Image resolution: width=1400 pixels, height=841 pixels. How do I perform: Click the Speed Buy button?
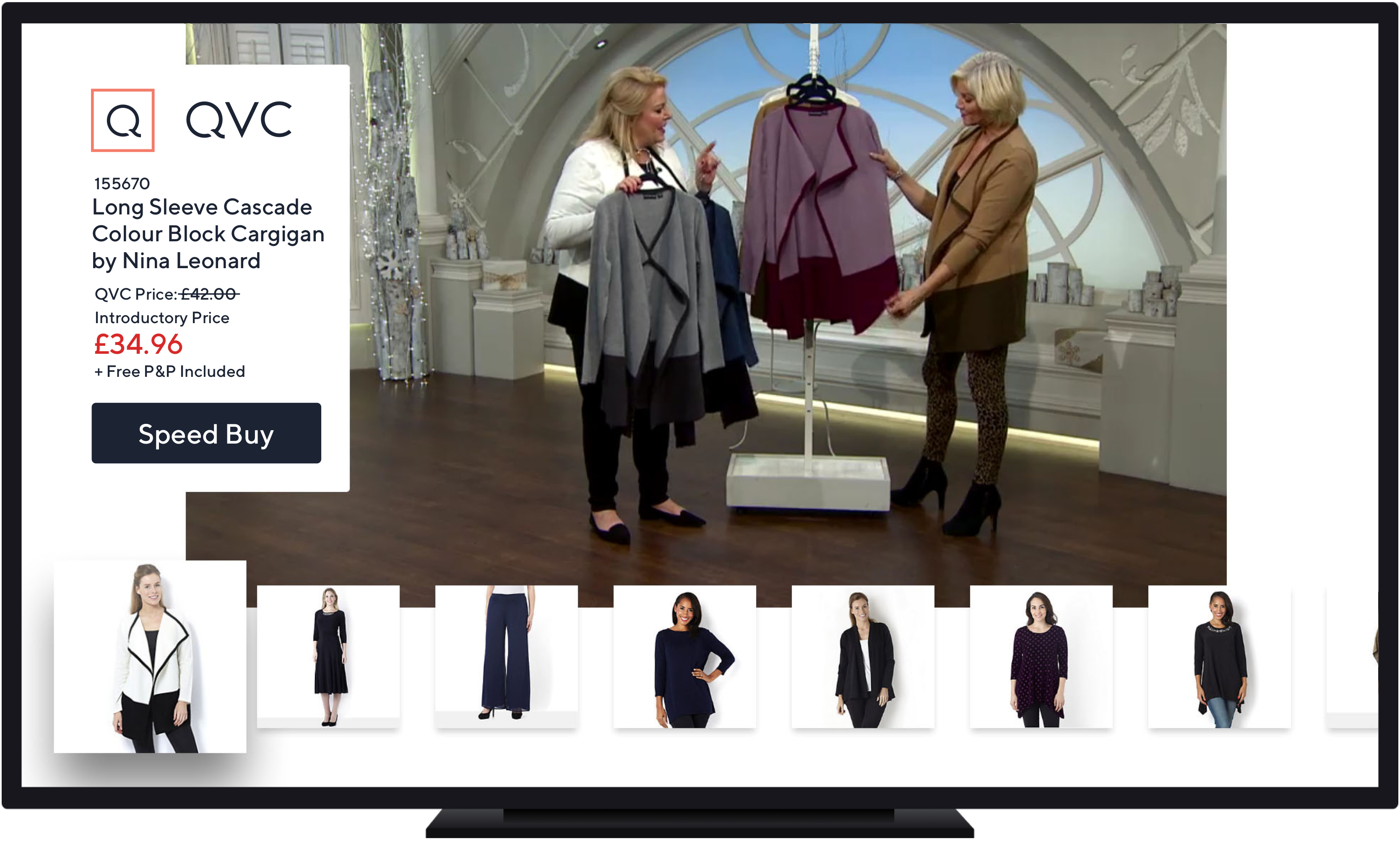[206, 433]
